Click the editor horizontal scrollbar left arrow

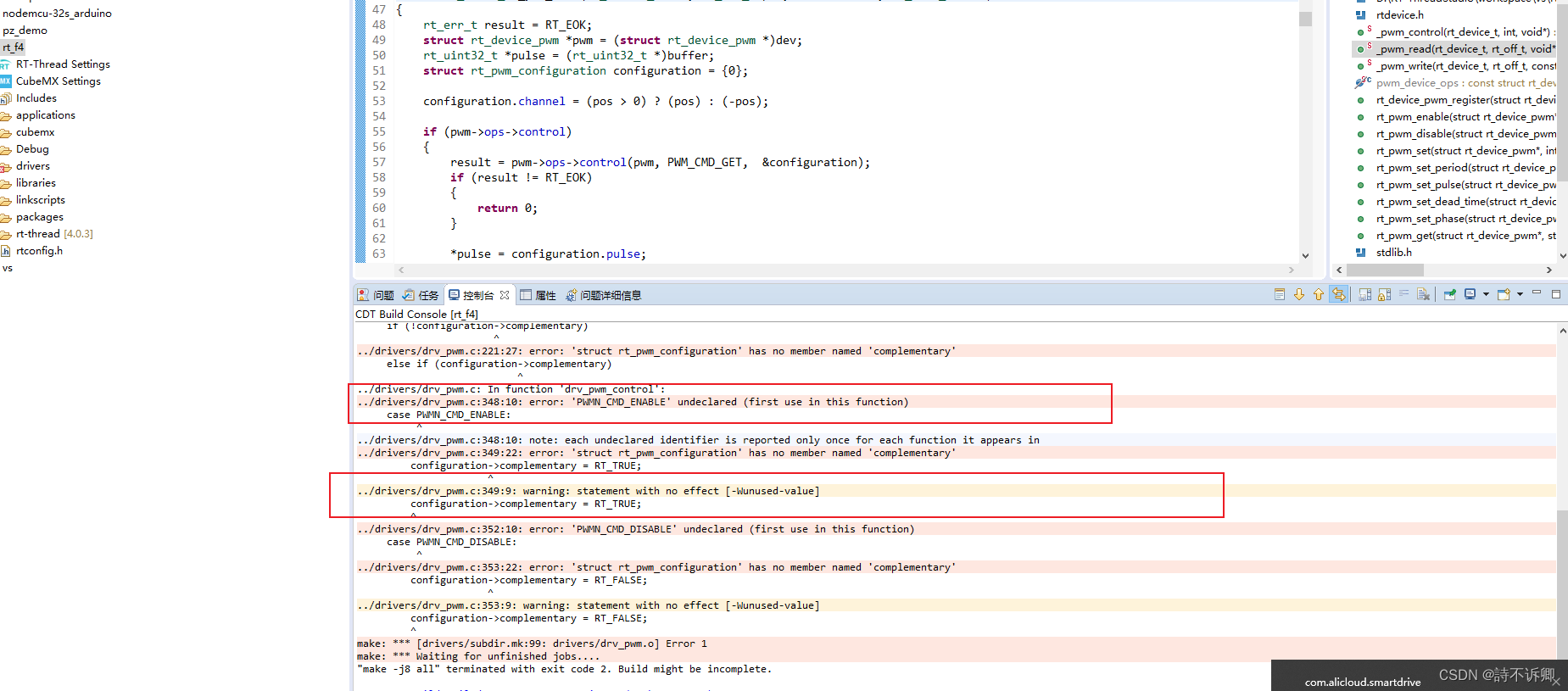(401, 270)
